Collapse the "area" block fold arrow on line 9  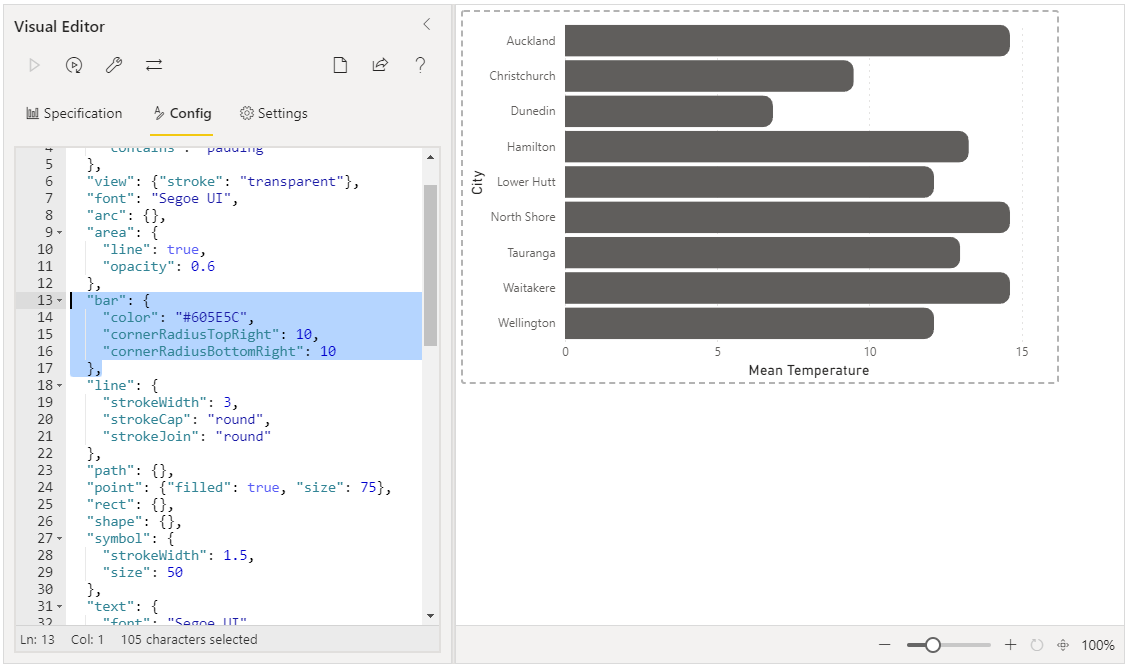[x=60, y=233]
